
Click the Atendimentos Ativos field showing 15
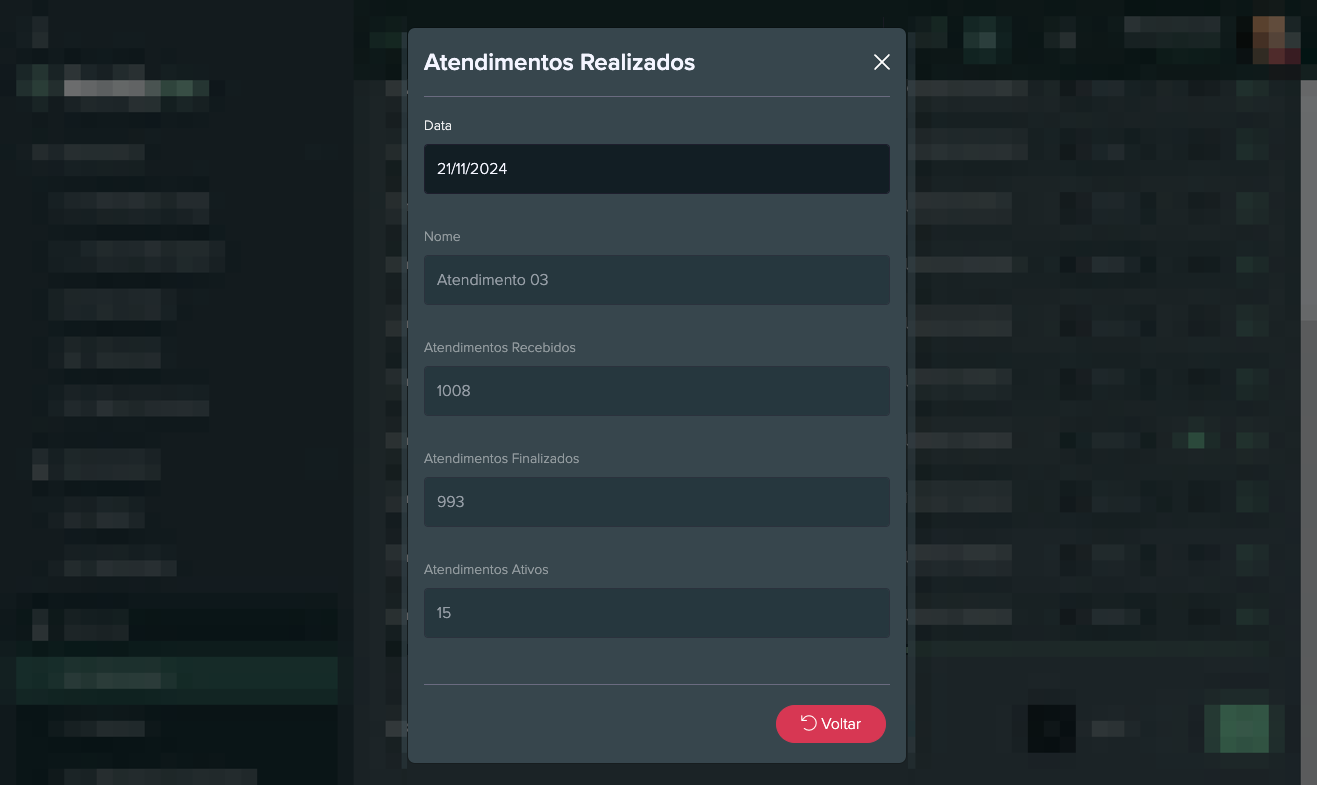tap(656, 613)
